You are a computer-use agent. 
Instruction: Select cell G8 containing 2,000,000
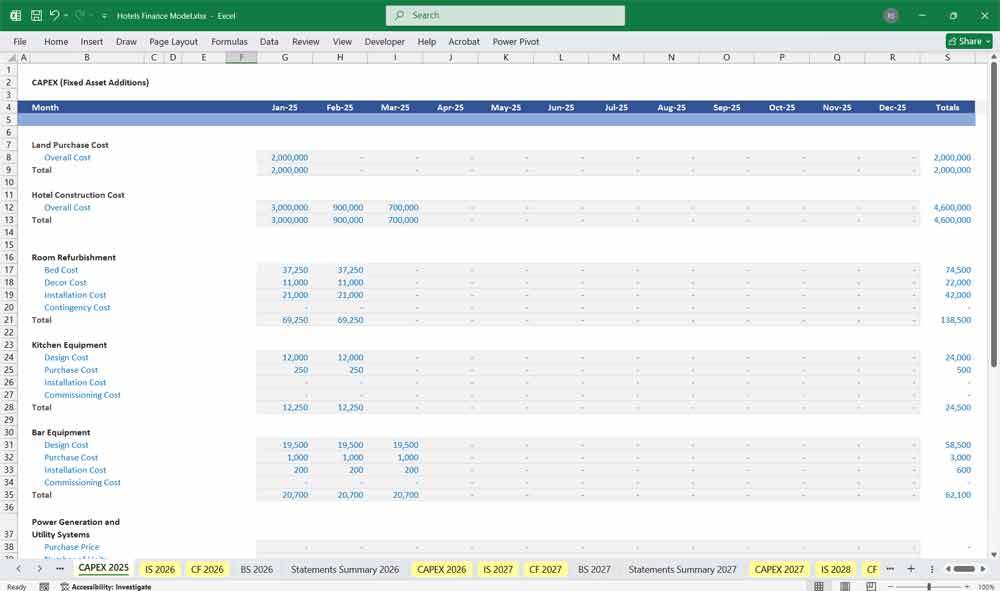(x=285, y=157)
